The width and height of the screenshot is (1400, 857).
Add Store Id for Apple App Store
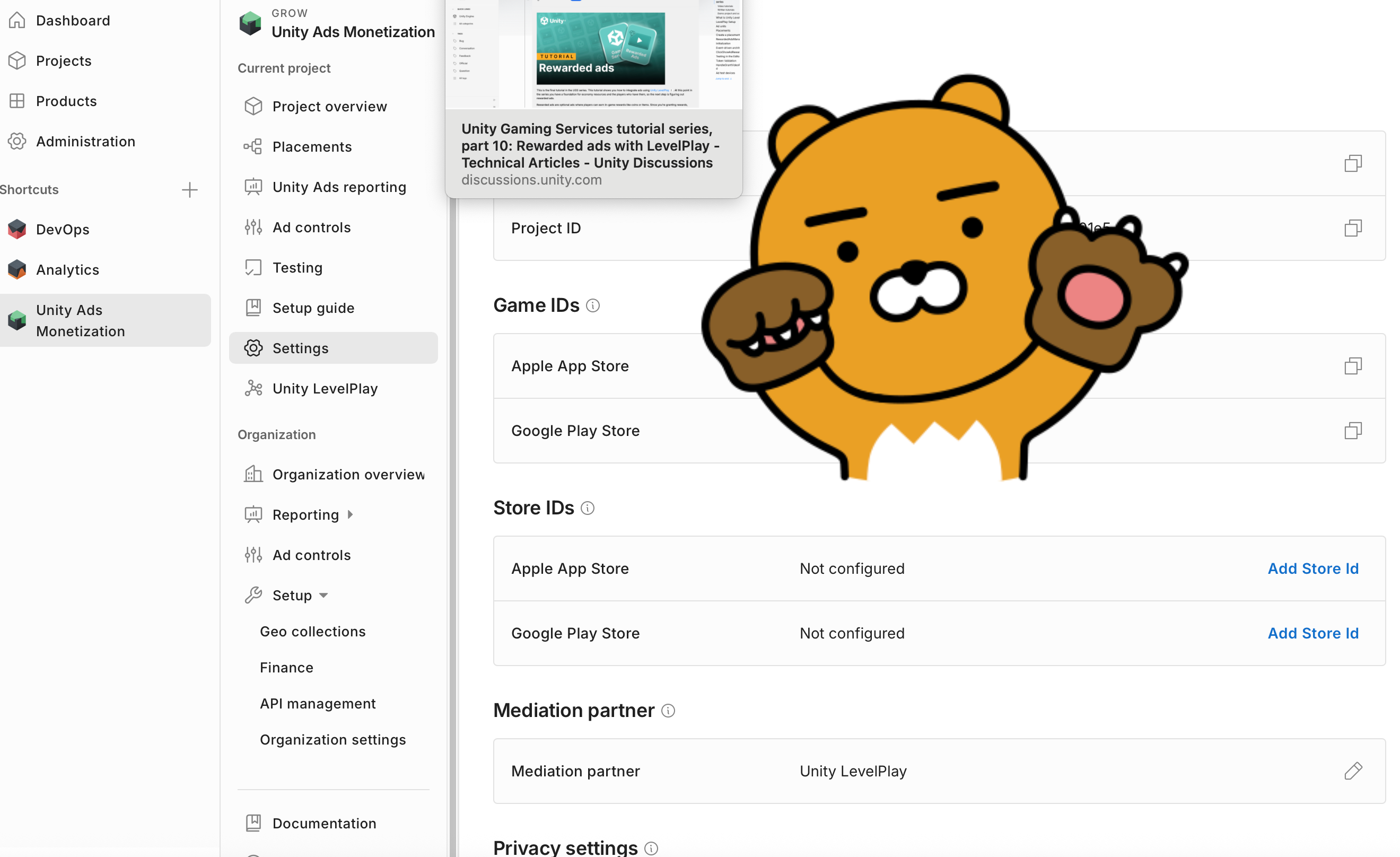pyautogui.click(x=1312, y=569)
